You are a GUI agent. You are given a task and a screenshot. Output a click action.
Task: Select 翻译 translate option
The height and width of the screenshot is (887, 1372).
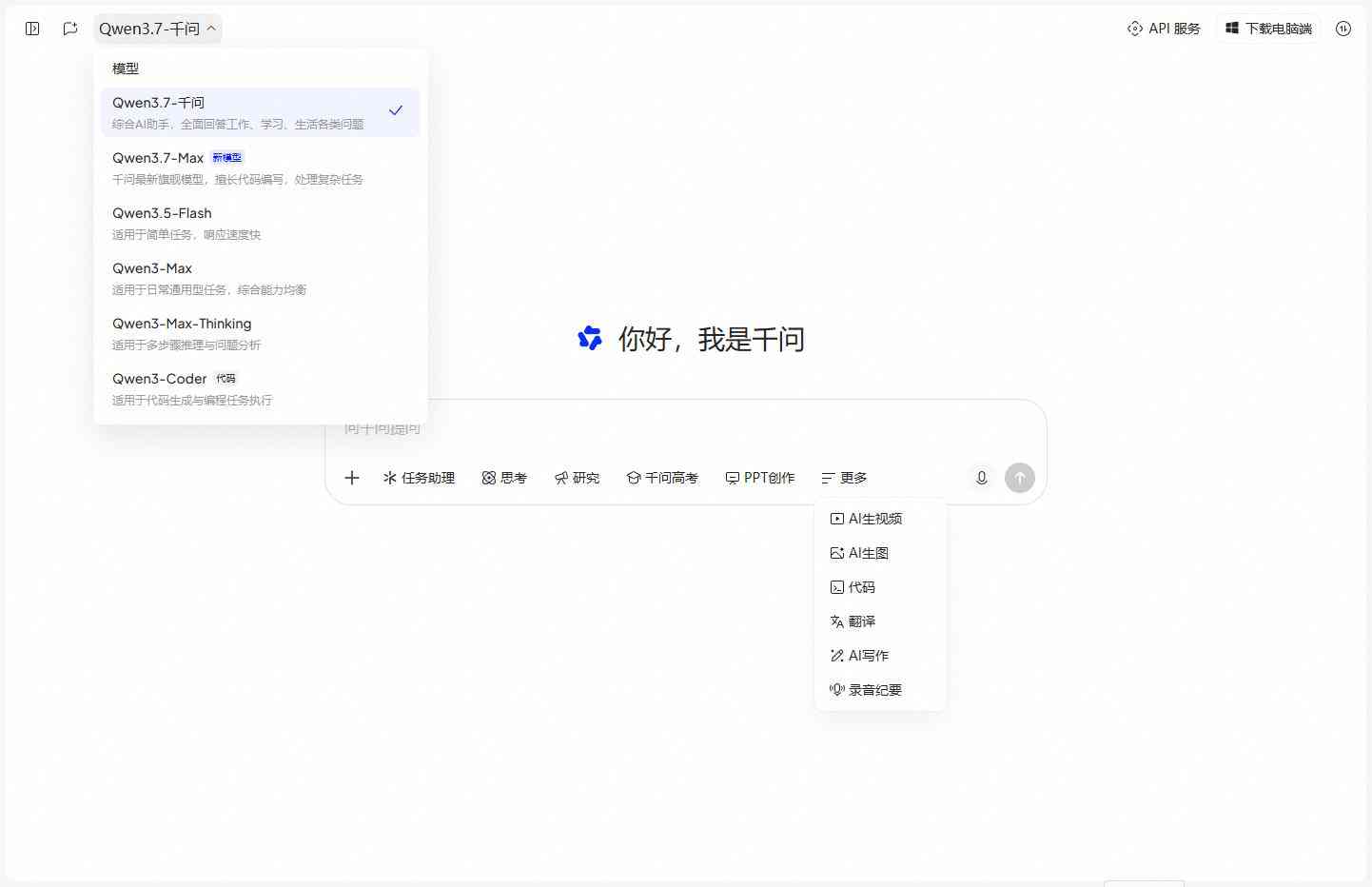[x=881, y=621]
